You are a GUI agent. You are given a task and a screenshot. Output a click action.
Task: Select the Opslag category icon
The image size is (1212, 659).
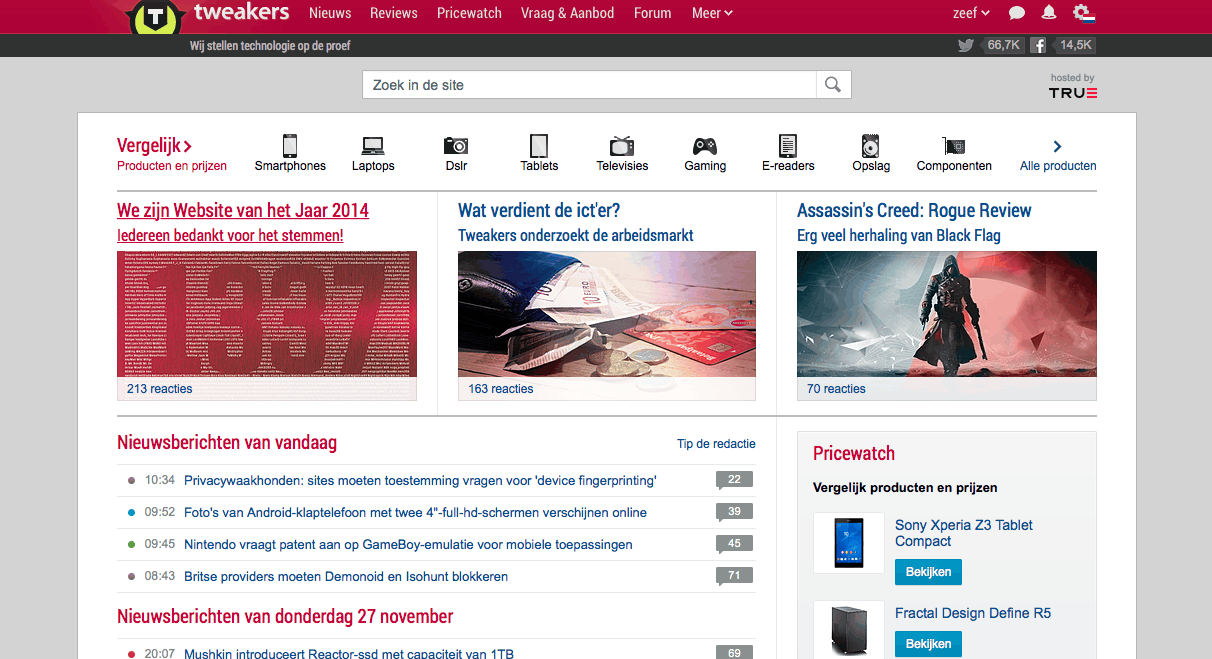871,145
